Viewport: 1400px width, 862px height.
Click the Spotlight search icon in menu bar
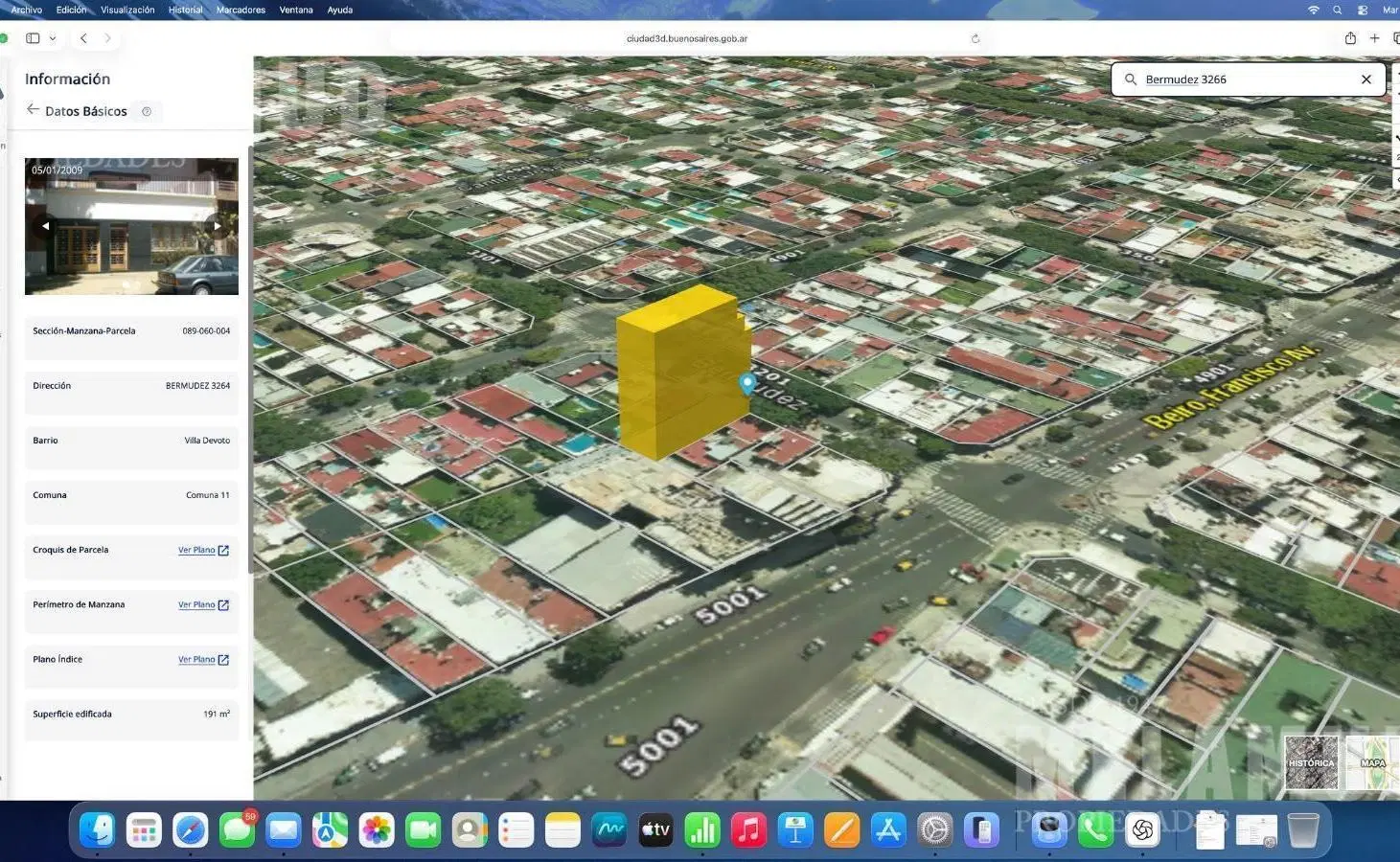(1337, 10)
